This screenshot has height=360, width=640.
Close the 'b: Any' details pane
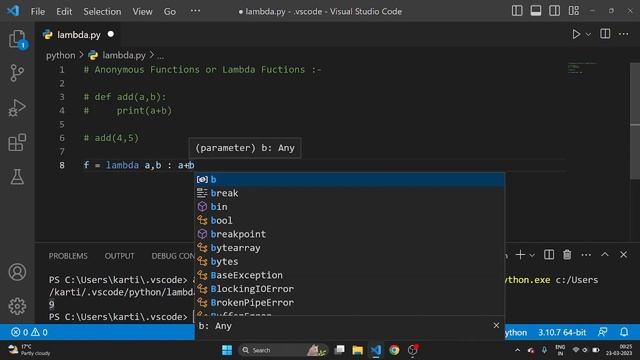click(x=496, y=325)
